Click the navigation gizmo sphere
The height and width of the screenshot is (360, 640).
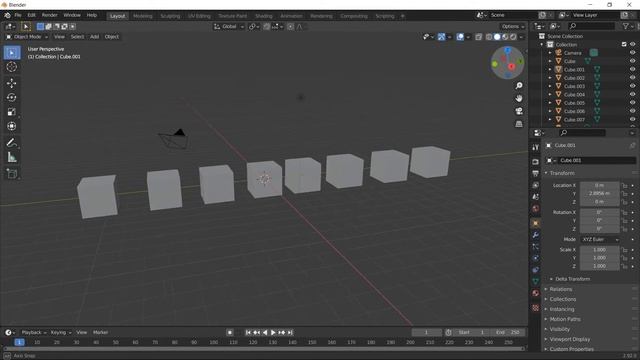507,63
